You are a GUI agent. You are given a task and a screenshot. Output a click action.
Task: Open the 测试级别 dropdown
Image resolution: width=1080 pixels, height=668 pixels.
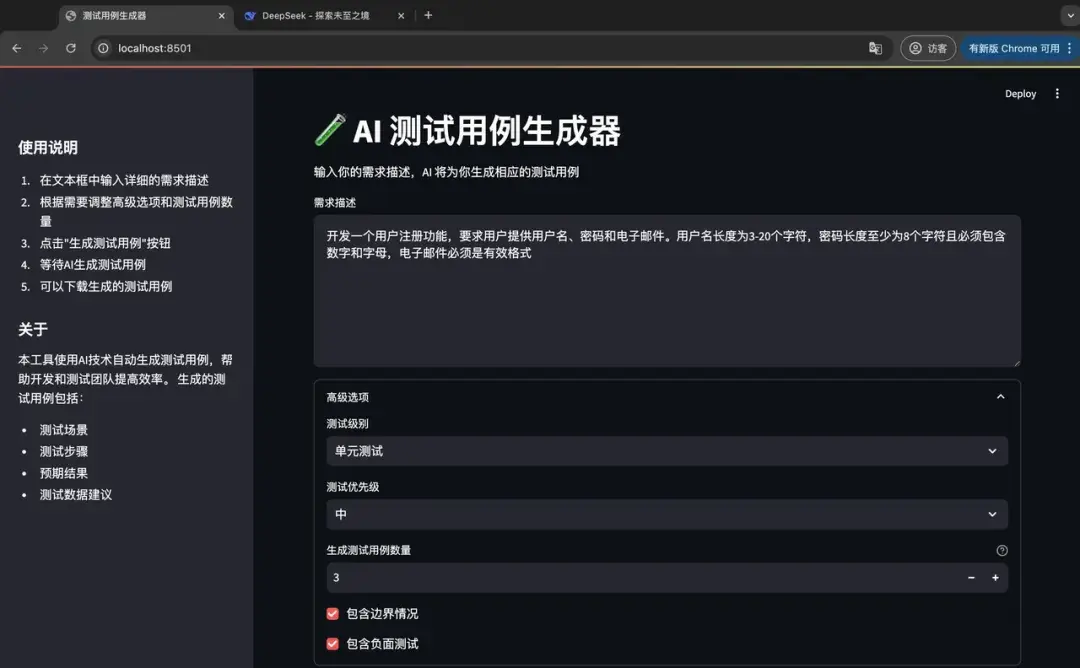tap(666, 451)
